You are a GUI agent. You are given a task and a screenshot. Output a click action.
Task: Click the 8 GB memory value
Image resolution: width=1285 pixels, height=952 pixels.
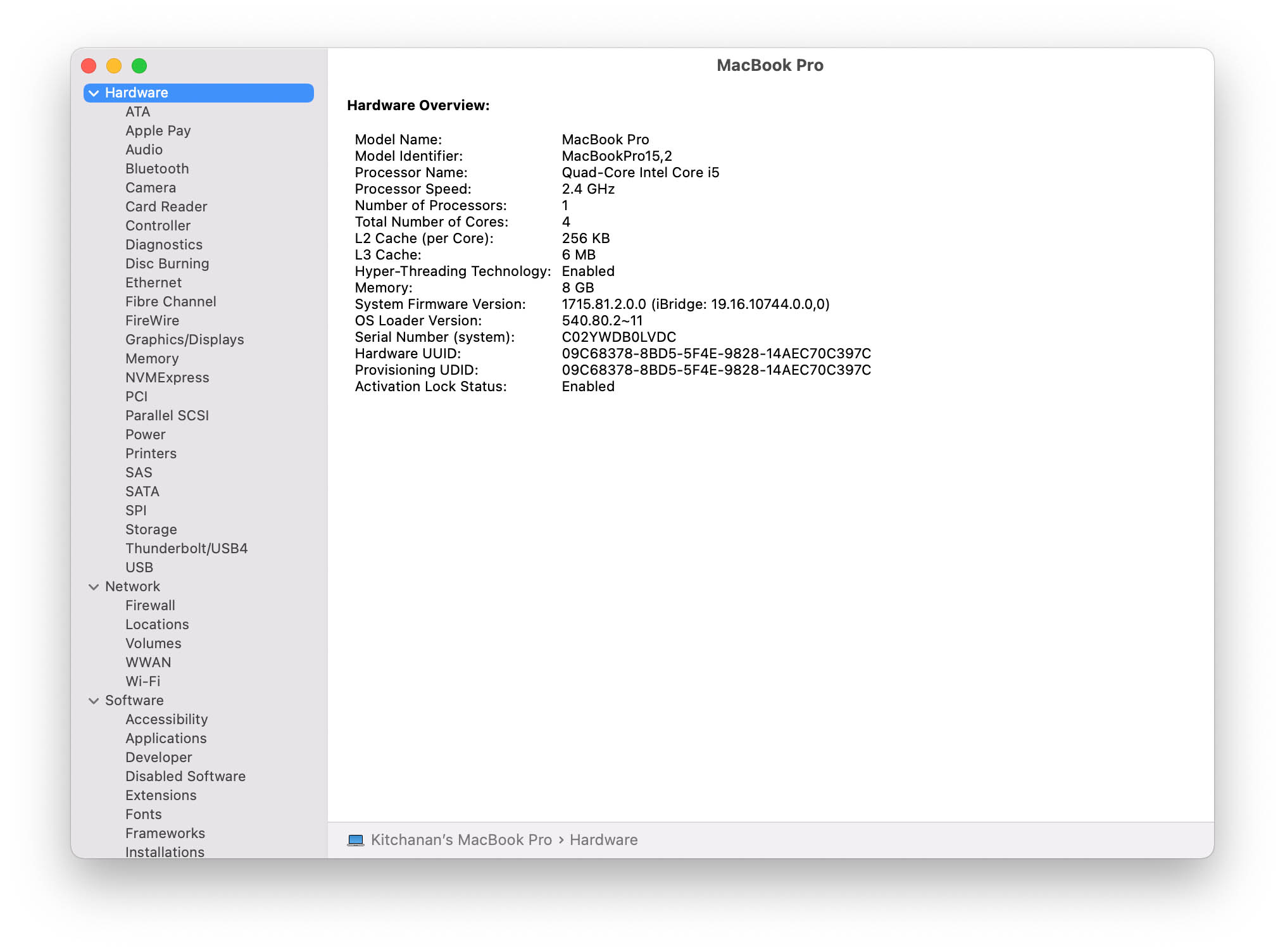578,288
